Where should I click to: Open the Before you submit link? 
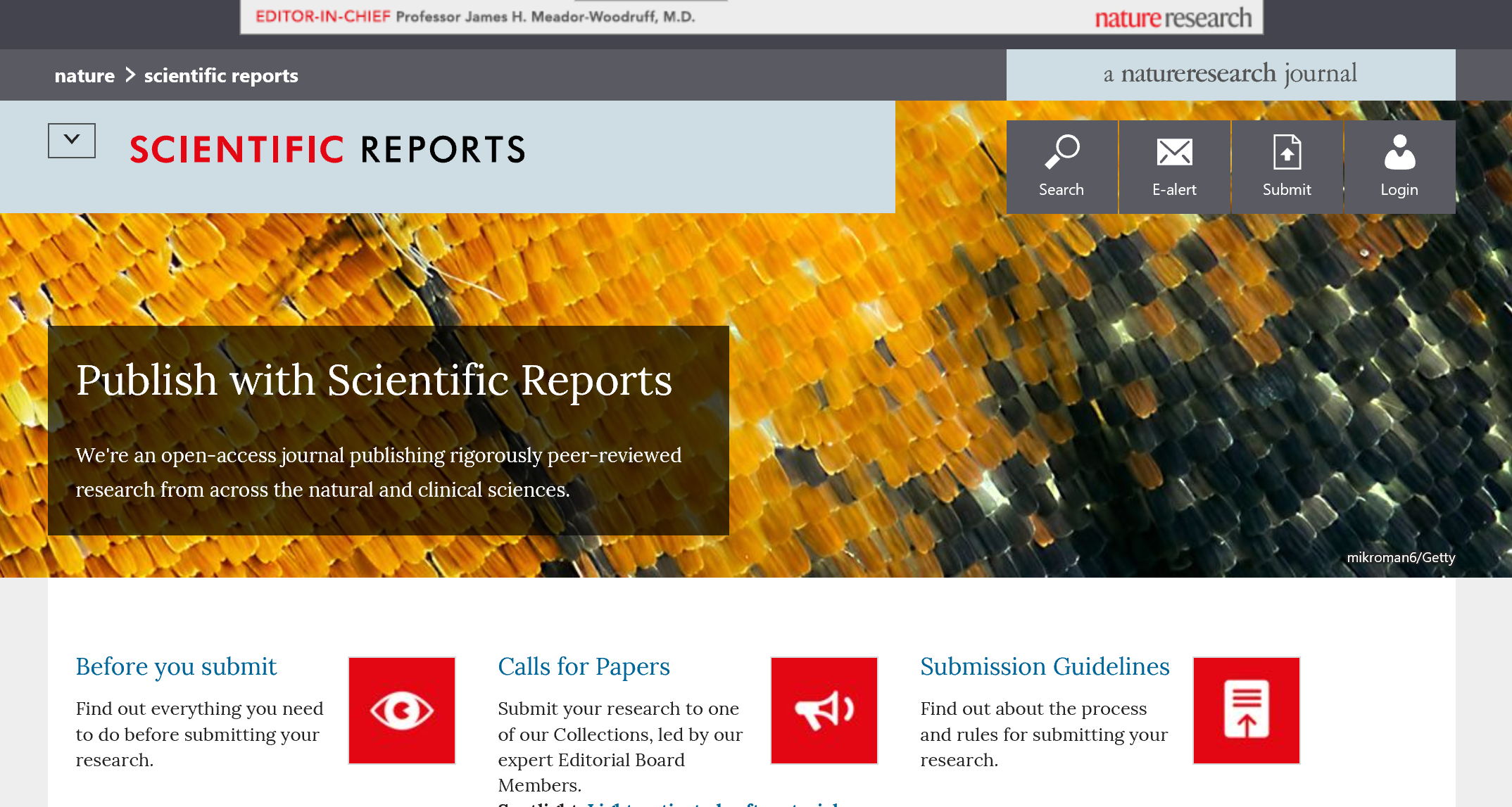[176, 666]
